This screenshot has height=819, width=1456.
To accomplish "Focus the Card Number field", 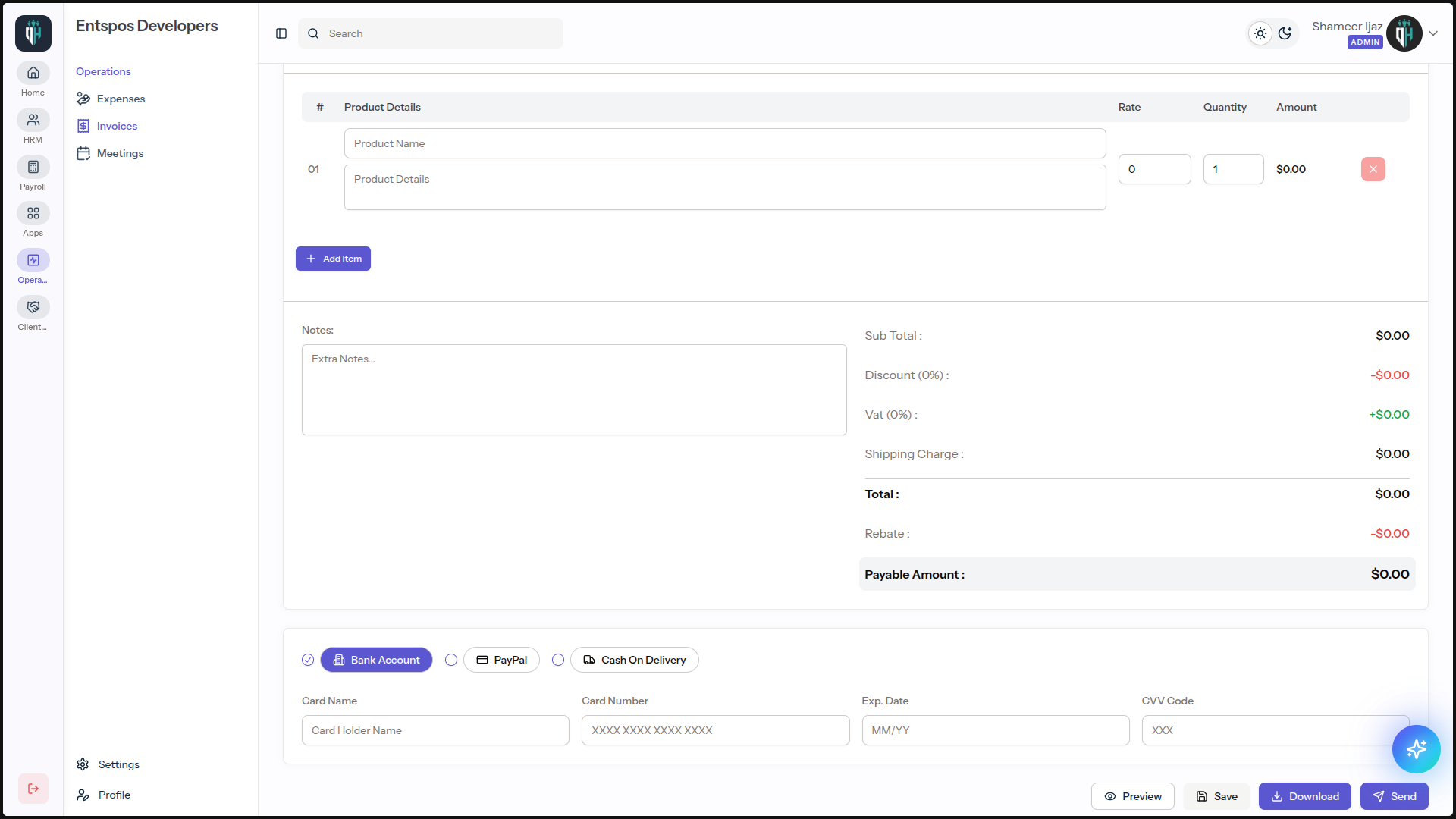I will click(x=716, y=730).
